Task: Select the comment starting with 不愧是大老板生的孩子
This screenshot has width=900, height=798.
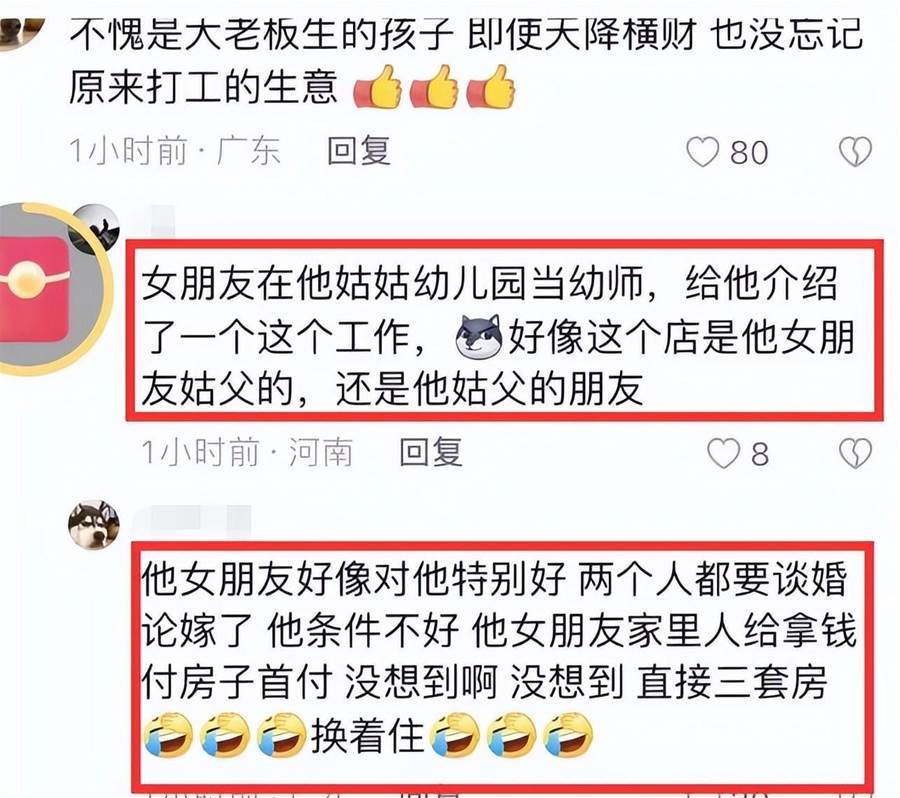Action: (465, 62)
